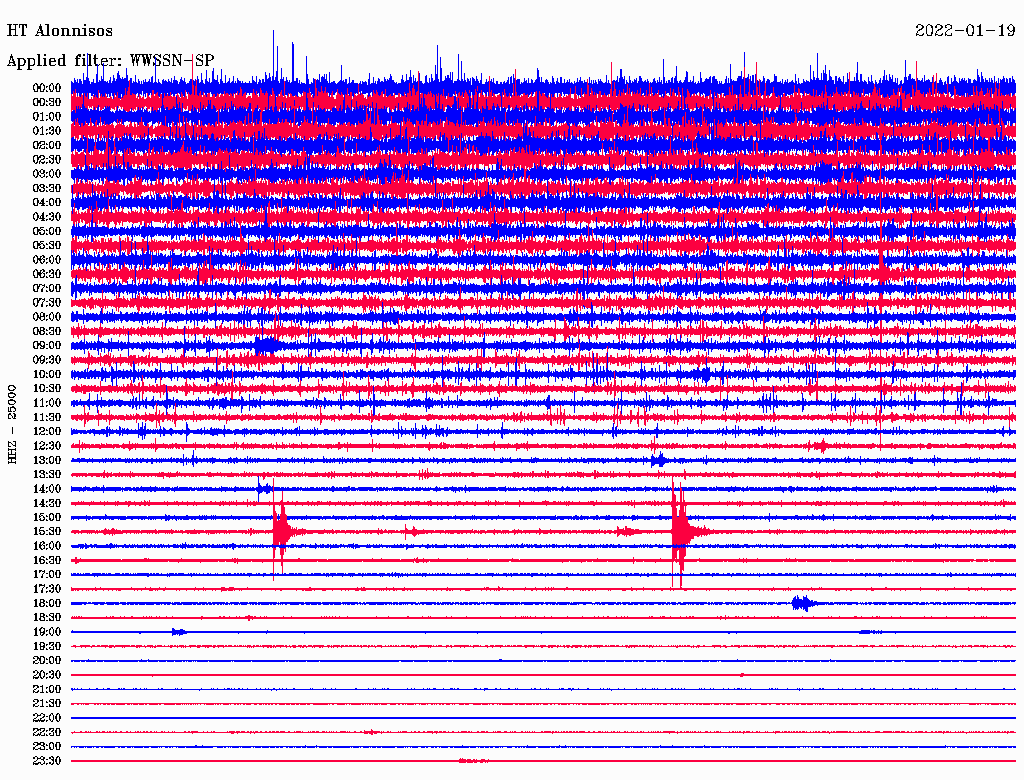Click the station title 'HT Alonnisos'
1024x780 pixels.
[x=59, y=31]
